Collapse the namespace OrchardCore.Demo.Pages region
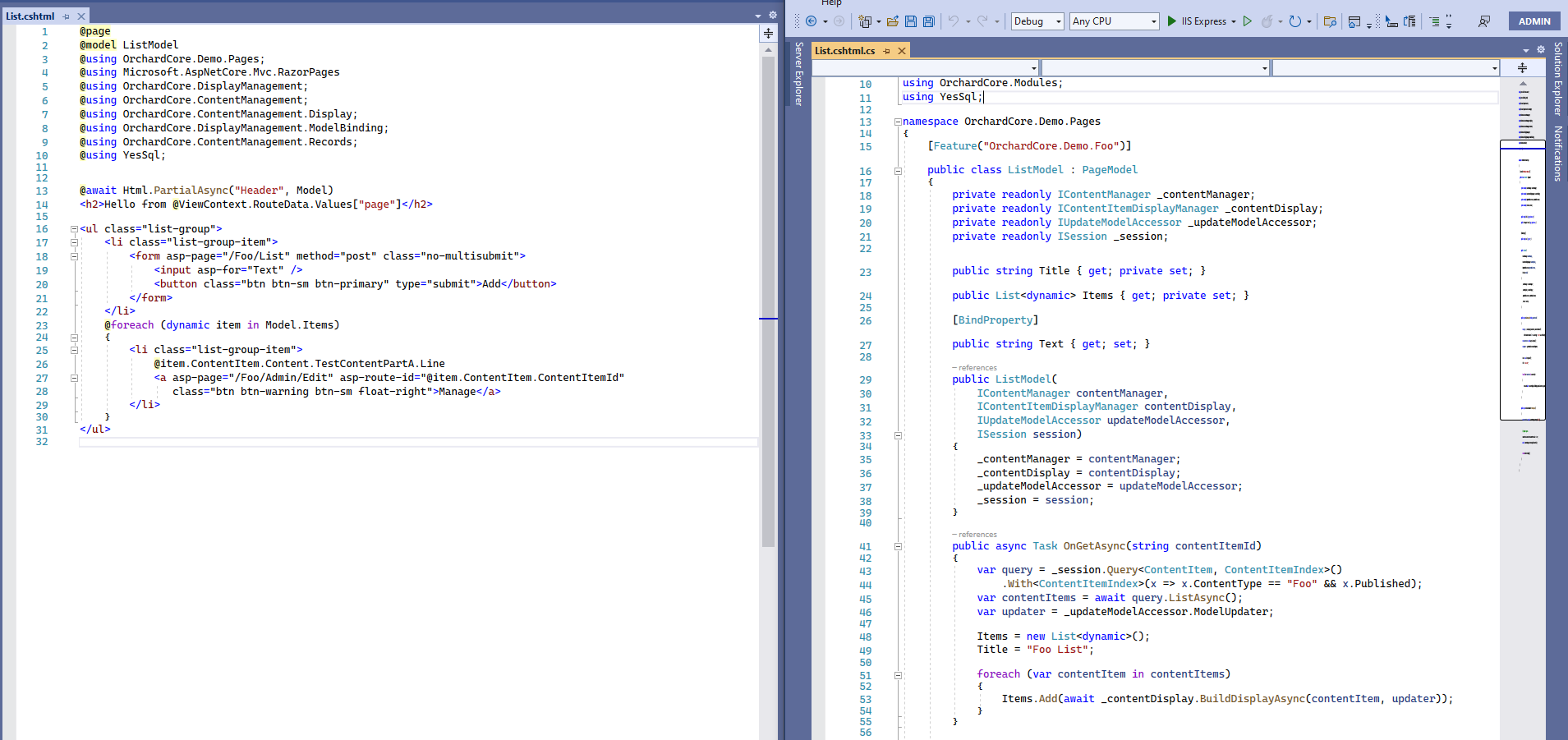Image resolution: width=1568 pixels, height=740 pixels. pyautogui.click(x=898, y=122)
